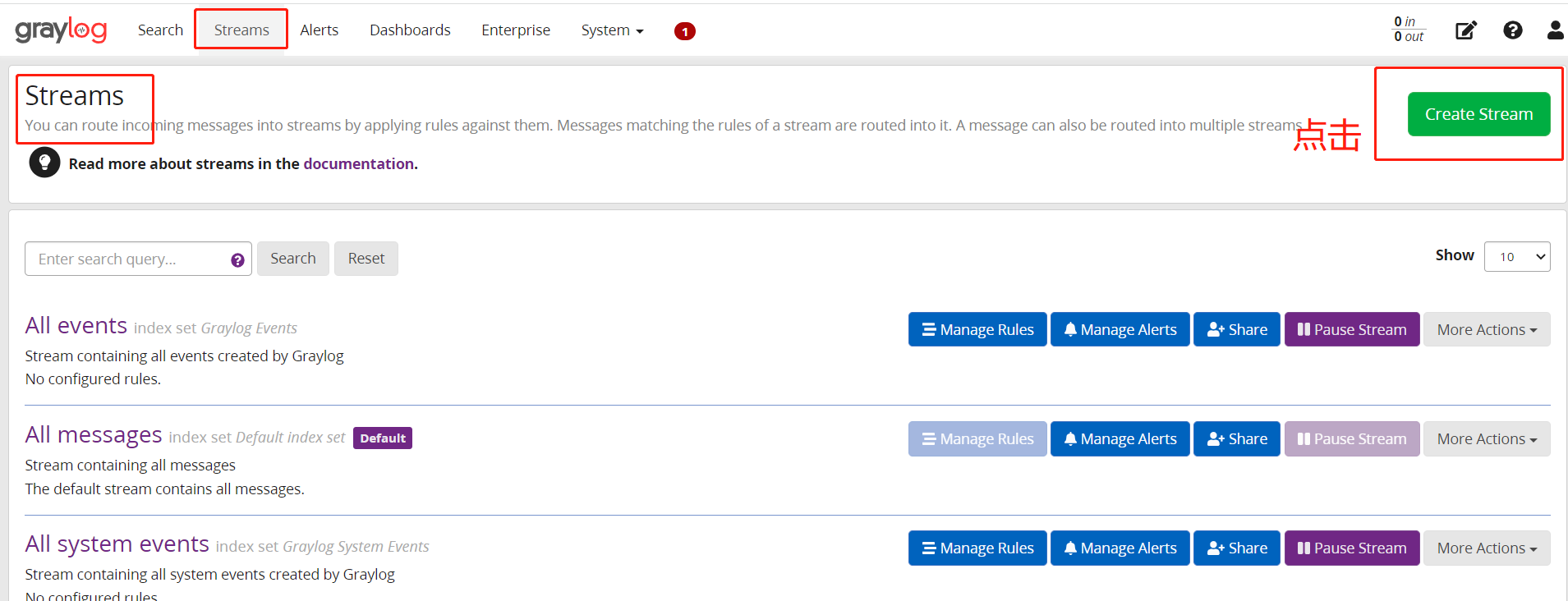Share the All system events stream
Viewport: 1568px width, 601px height.
coord(1237,548)
